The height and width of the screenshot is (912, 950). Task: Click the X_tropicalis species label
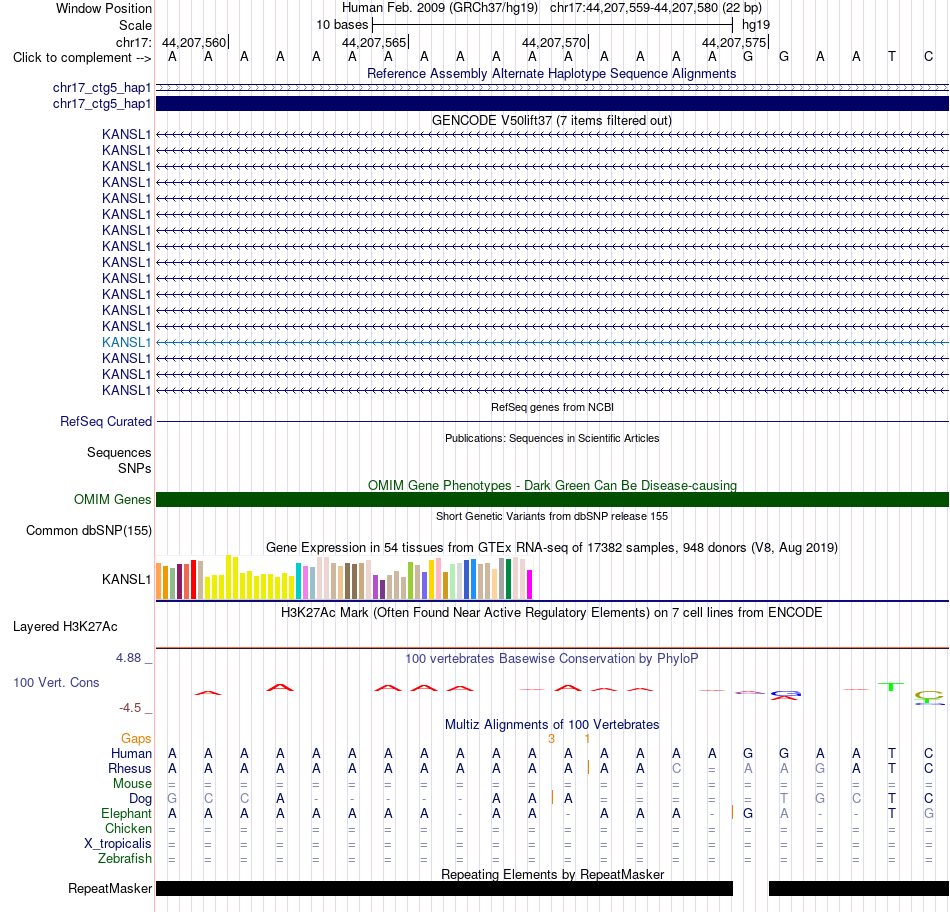[118, 844]
